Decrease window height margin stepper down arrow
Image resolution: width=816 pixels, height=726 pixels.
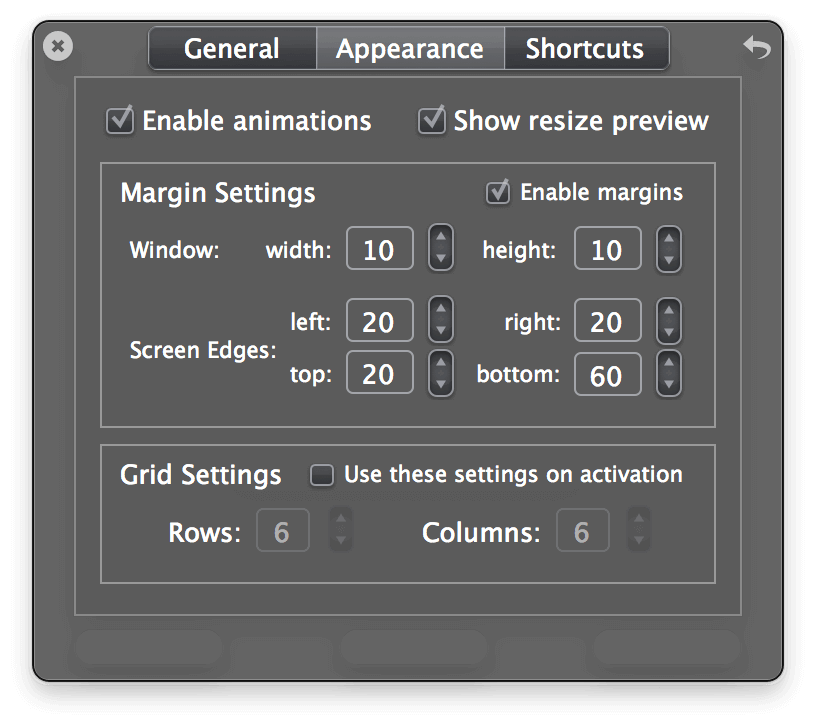coord(669,260)
